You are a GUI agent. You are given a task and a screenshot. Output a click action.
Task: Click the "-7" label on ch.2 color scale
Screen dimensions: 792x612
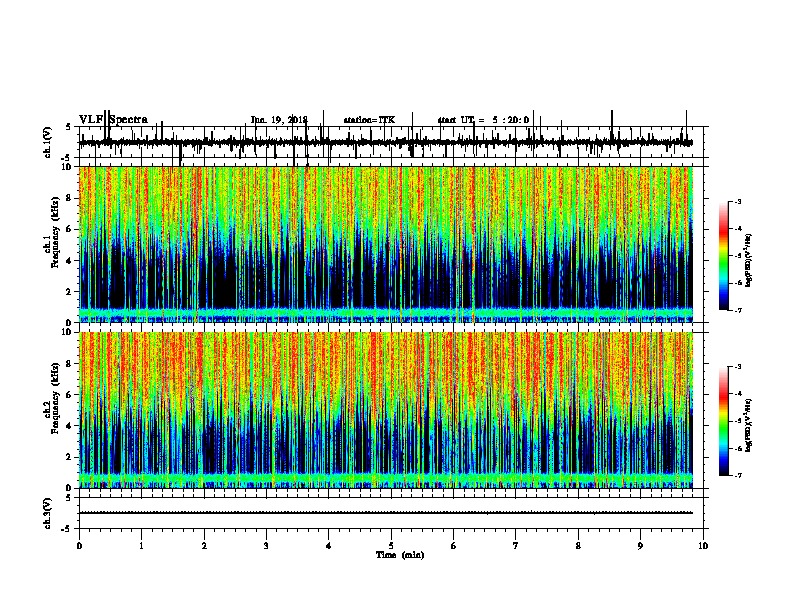tap(738, 476)
